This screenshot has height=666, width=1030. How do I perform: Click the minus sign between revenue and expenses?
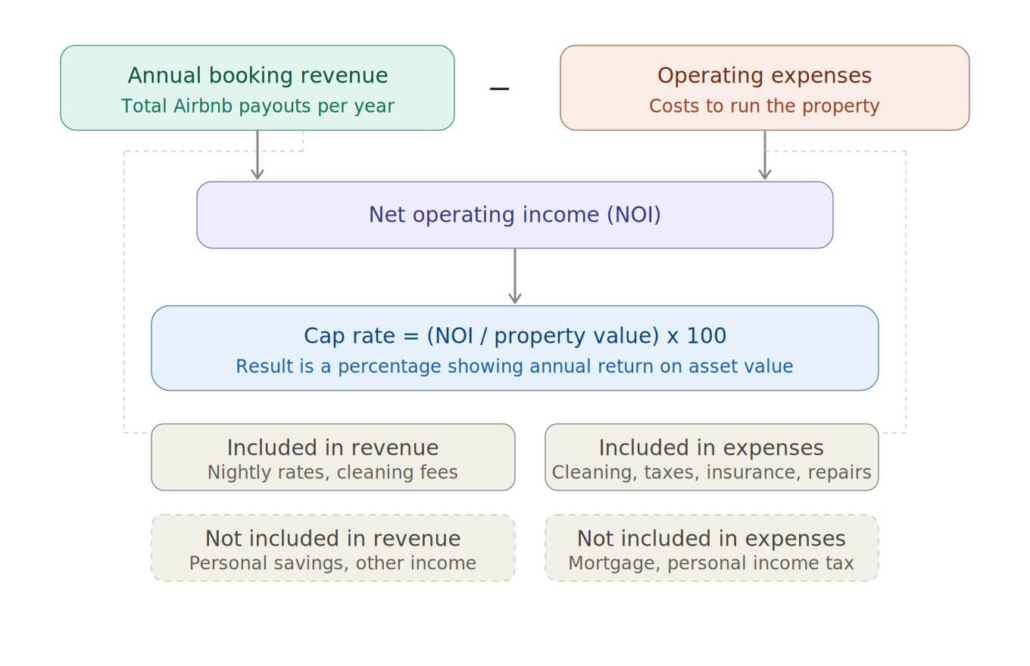pyautogui.click(x=499, y=89)
